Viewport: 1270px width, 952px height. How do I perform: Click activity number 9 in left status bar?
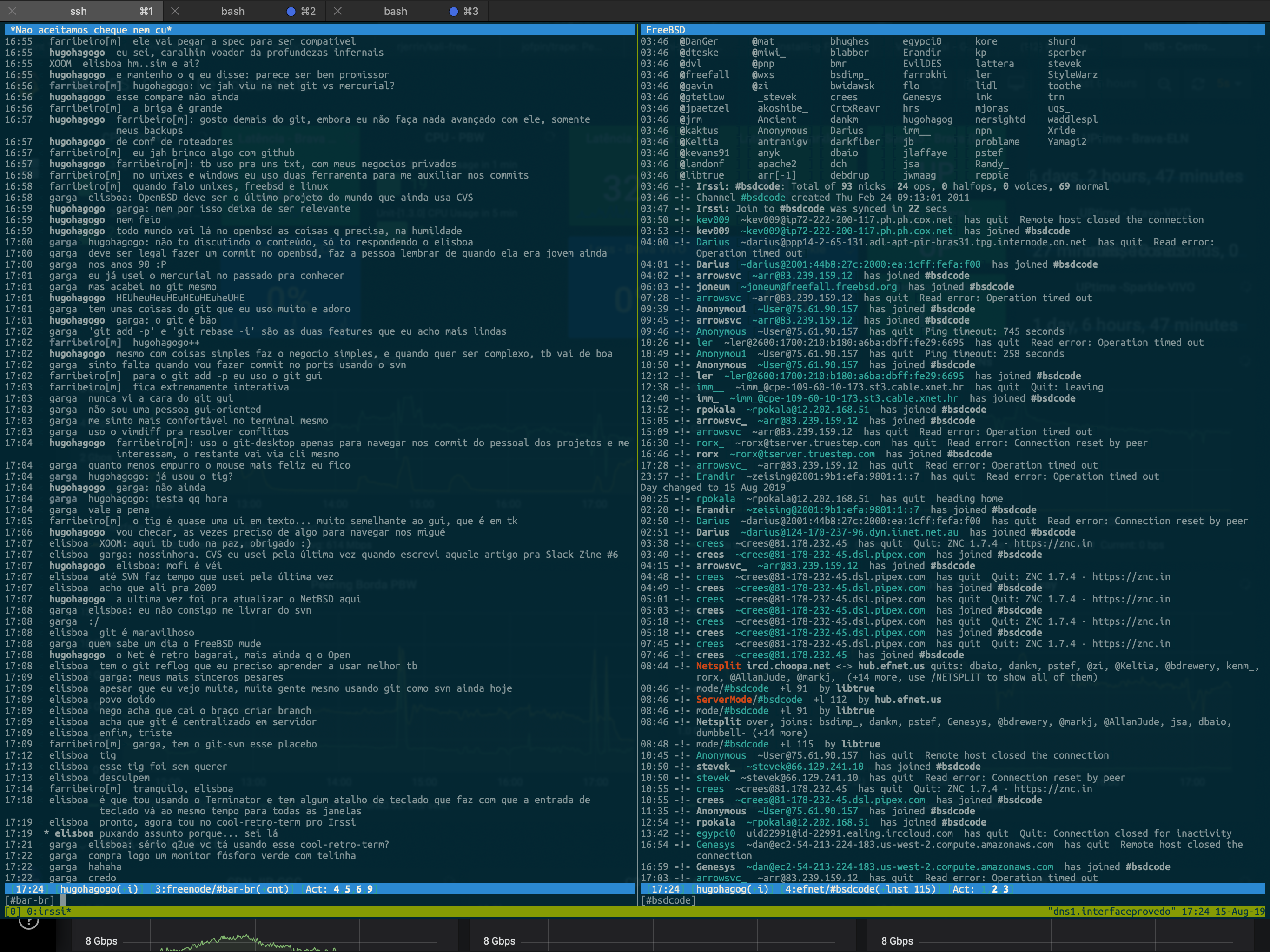(x=370, y=889)
